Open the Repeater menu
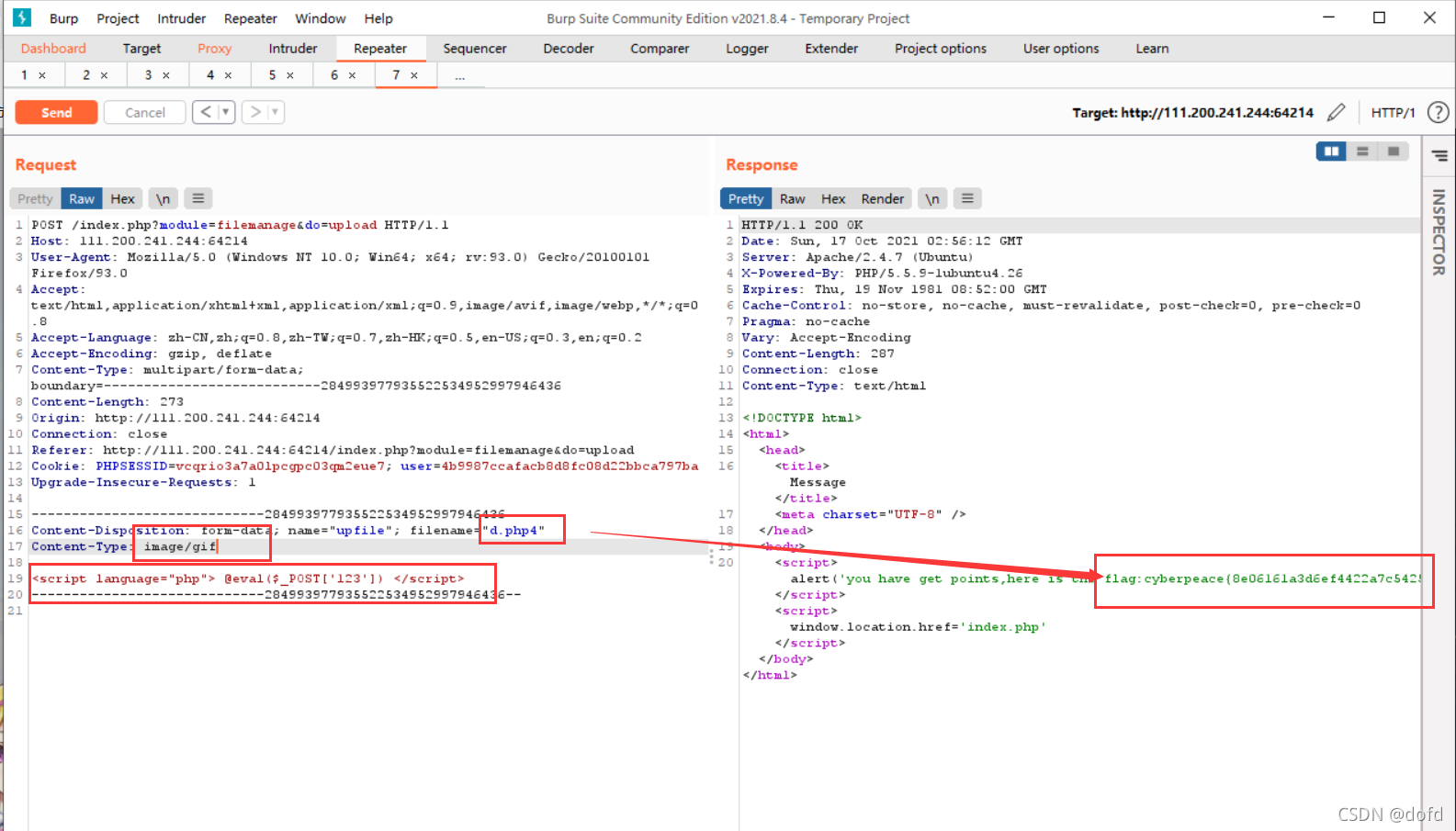 point(251,18)
